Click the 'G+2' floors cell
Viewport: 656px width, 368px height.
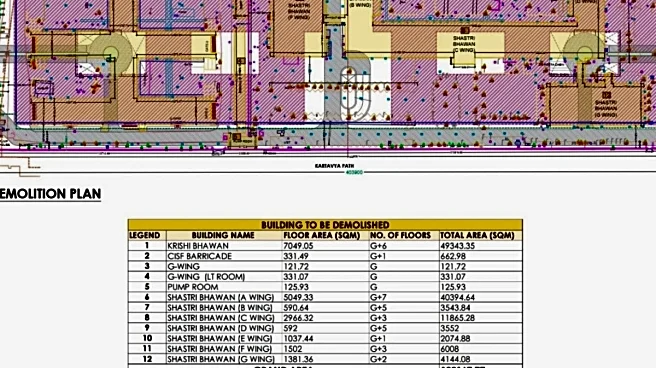point(378,359)
